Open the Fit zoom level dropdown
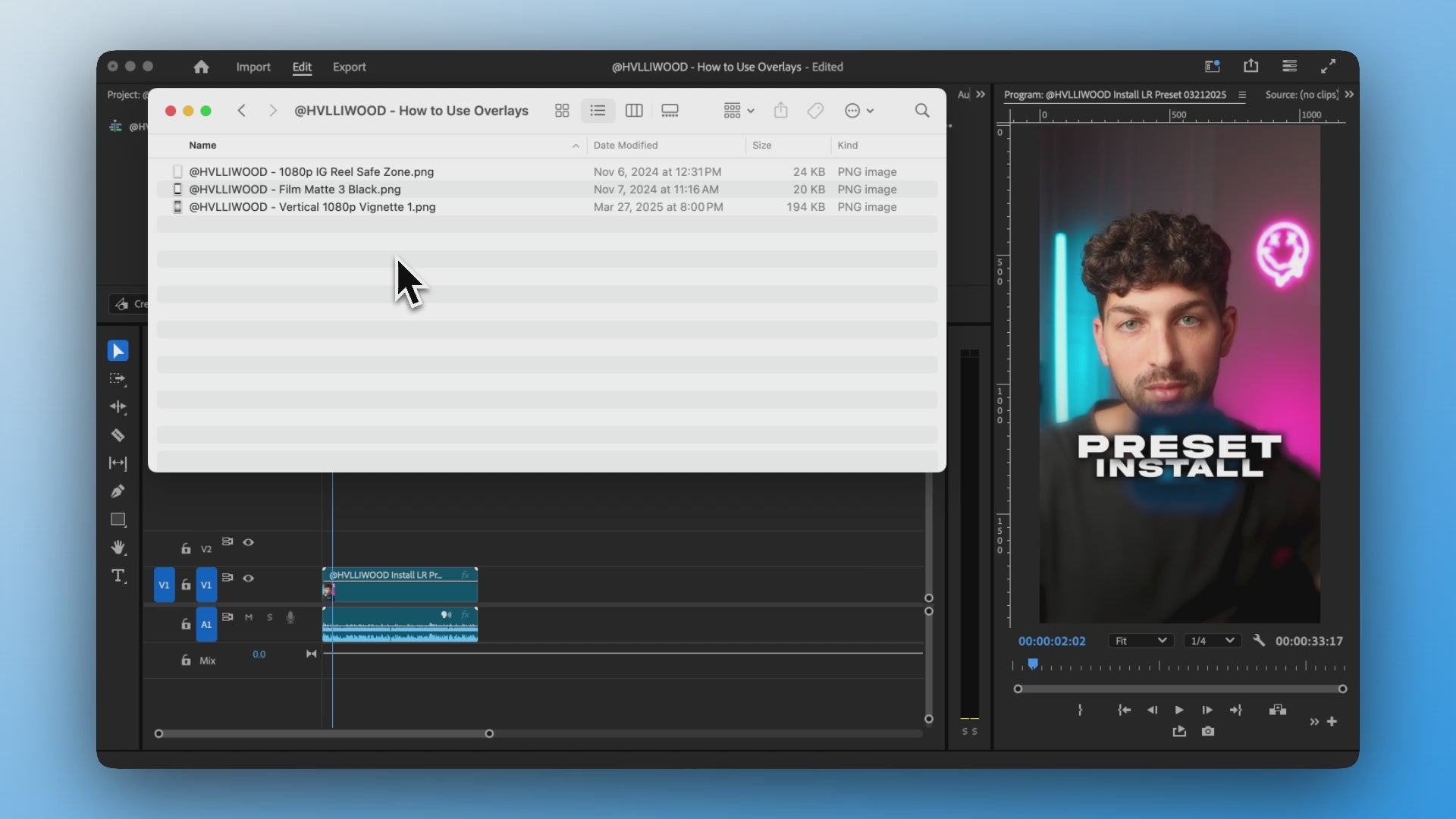The image size is (1456, 819). pos(1141,641)
